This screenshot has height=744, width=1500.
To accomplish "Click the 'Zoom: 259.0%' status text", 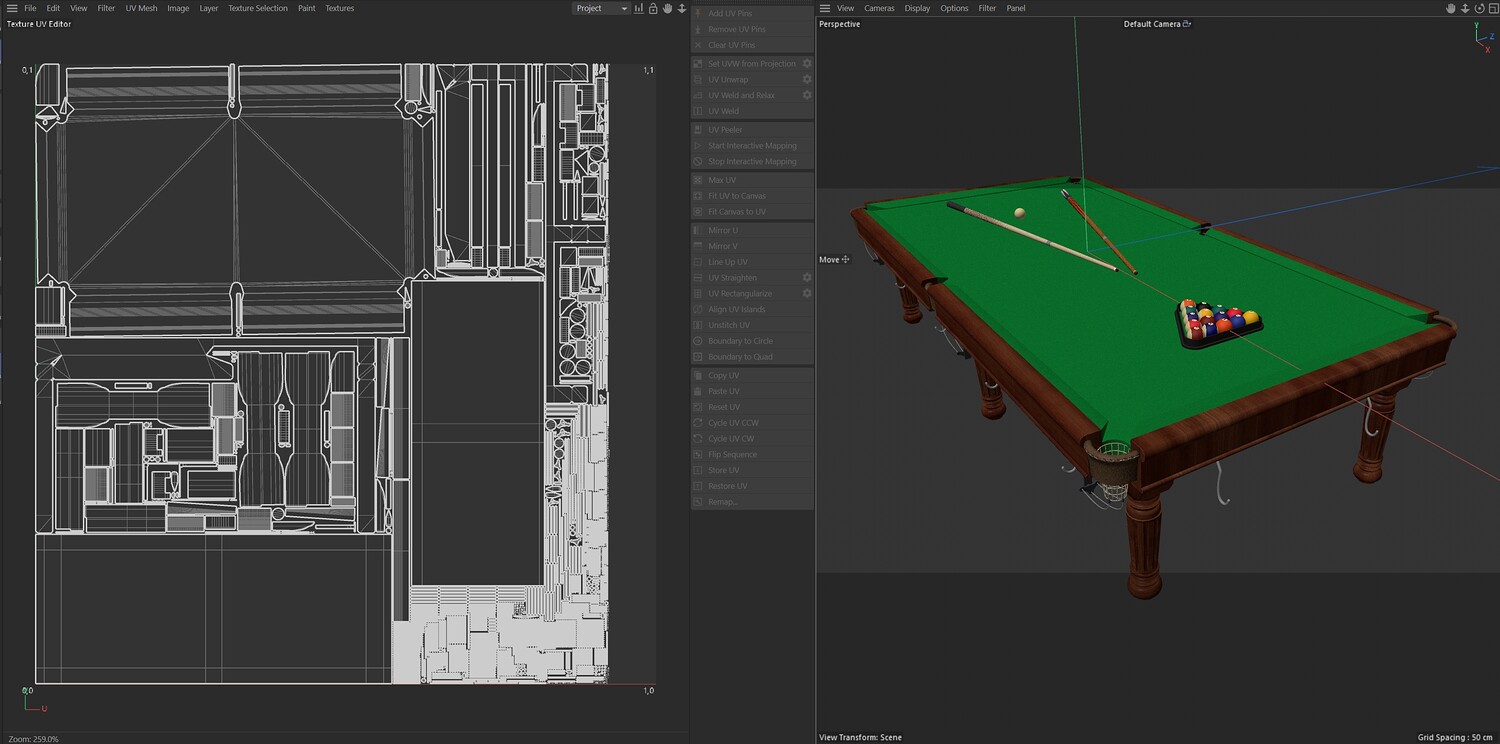I will point(33,738).
